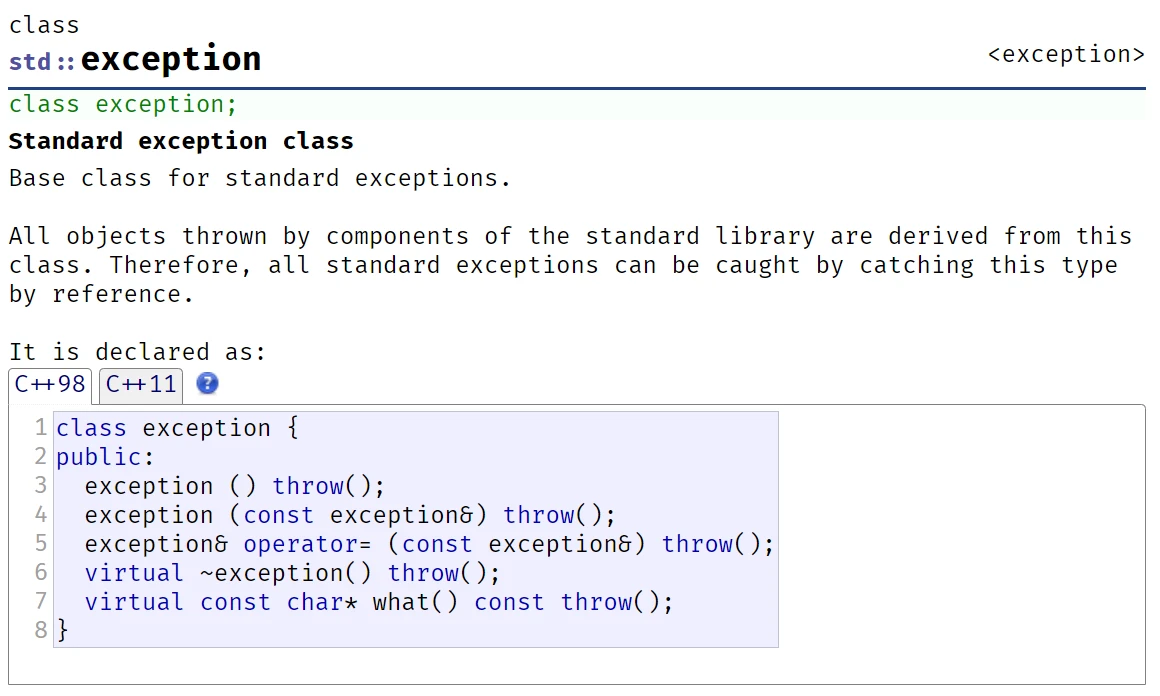Click the "Standard exception class" heading
The image size is (1160, 696).
coord(181,141)
